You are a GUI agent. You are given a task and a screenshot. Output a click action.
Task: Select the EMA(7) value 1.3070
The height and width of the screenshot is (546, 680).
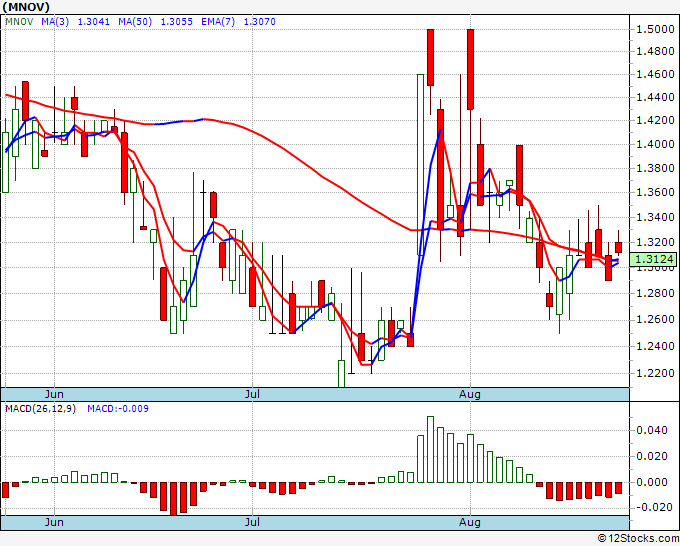pyautogui.click(x=259, y=22)
